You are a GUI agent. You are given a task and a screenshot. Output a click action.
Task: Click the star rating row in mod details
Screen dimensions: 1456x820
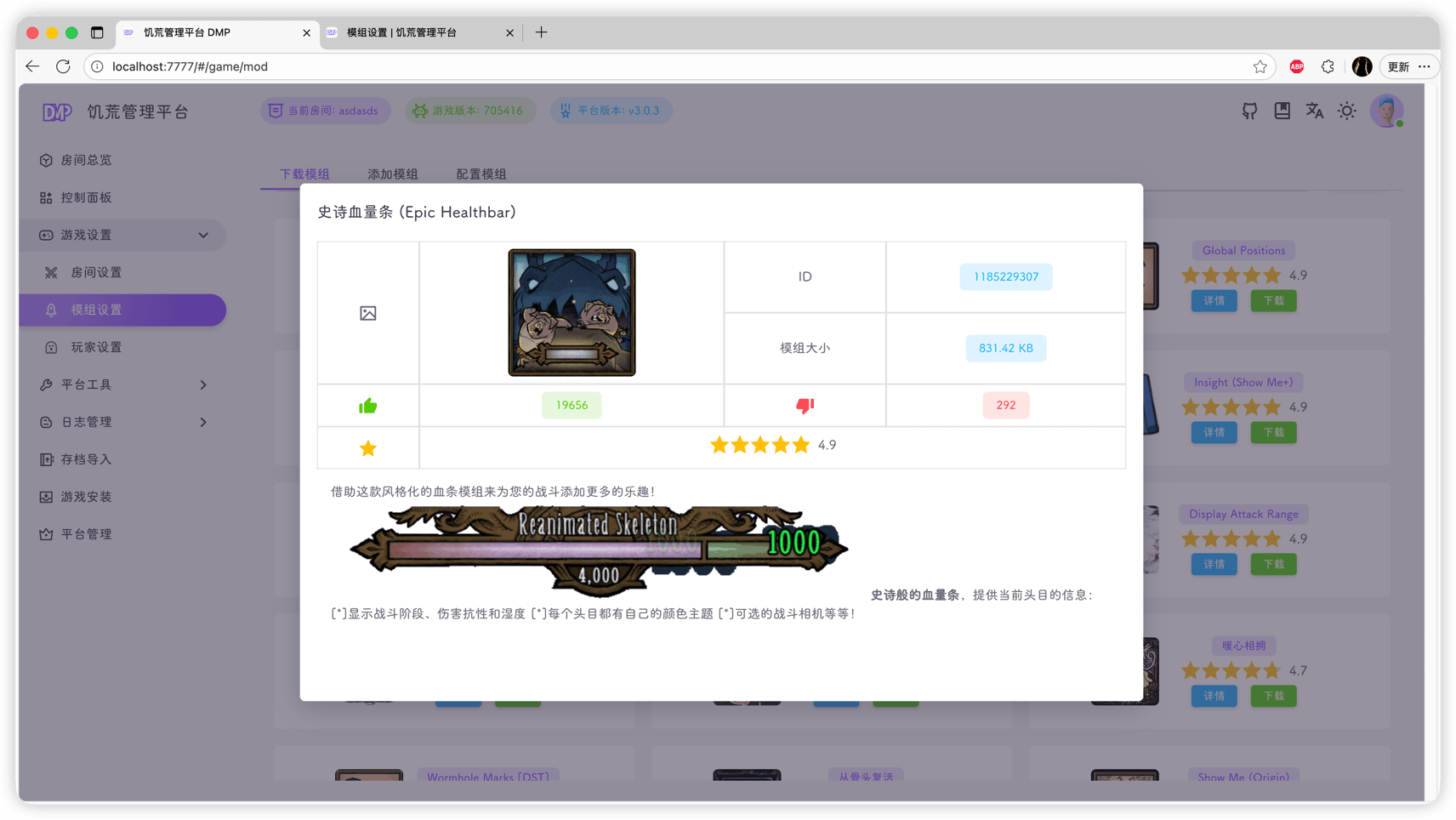pyautogui.click(x=760, y=444)
